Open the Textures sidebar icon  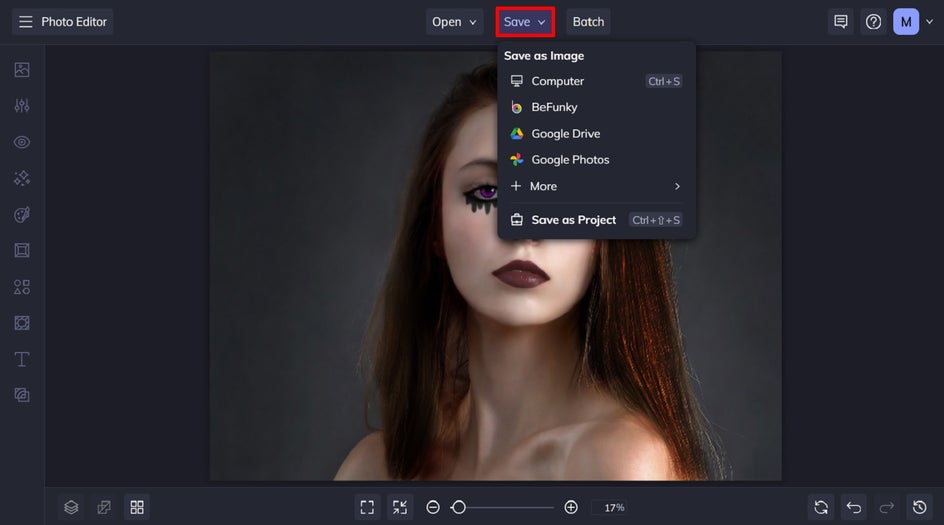pos(22,395)
